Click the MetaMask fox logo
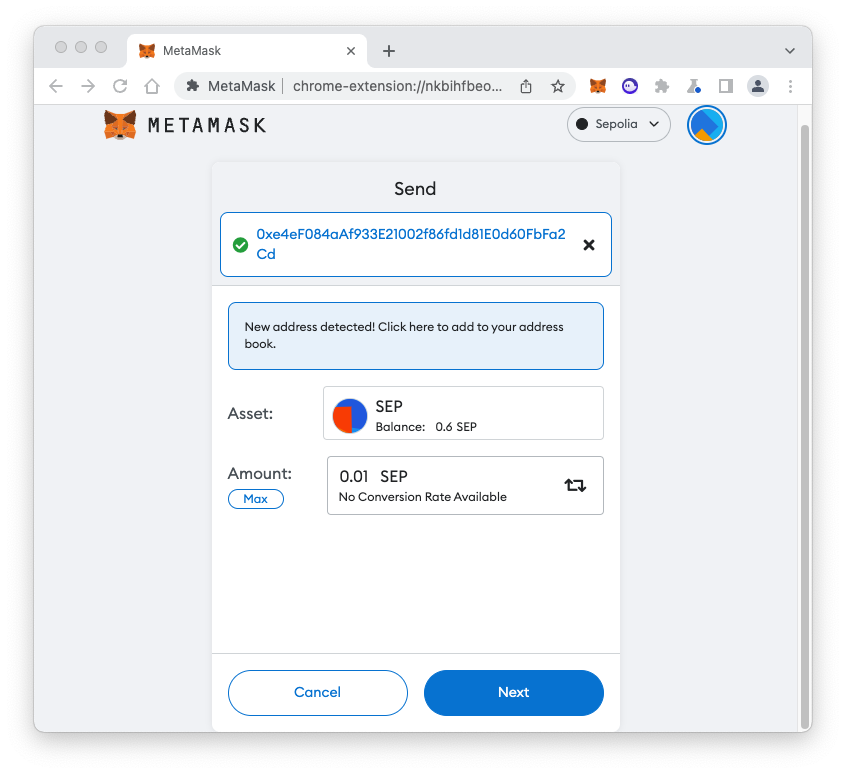 pos(120,125)
